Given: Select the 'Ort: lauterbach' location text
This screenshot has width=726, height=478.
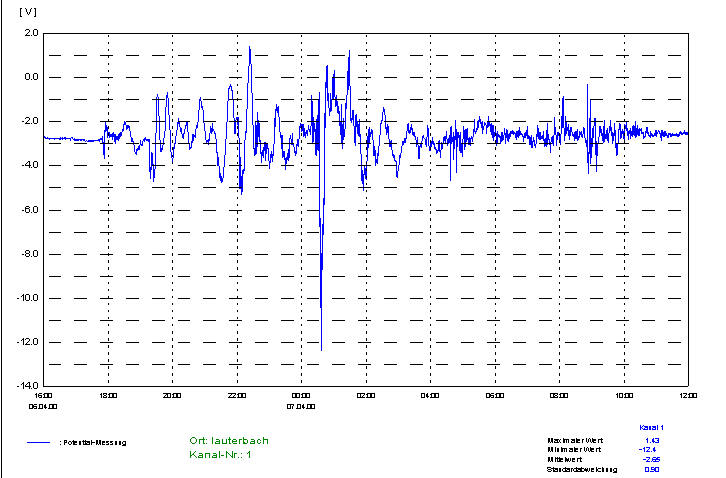Looking at the screenshot, I should point(229,441).
